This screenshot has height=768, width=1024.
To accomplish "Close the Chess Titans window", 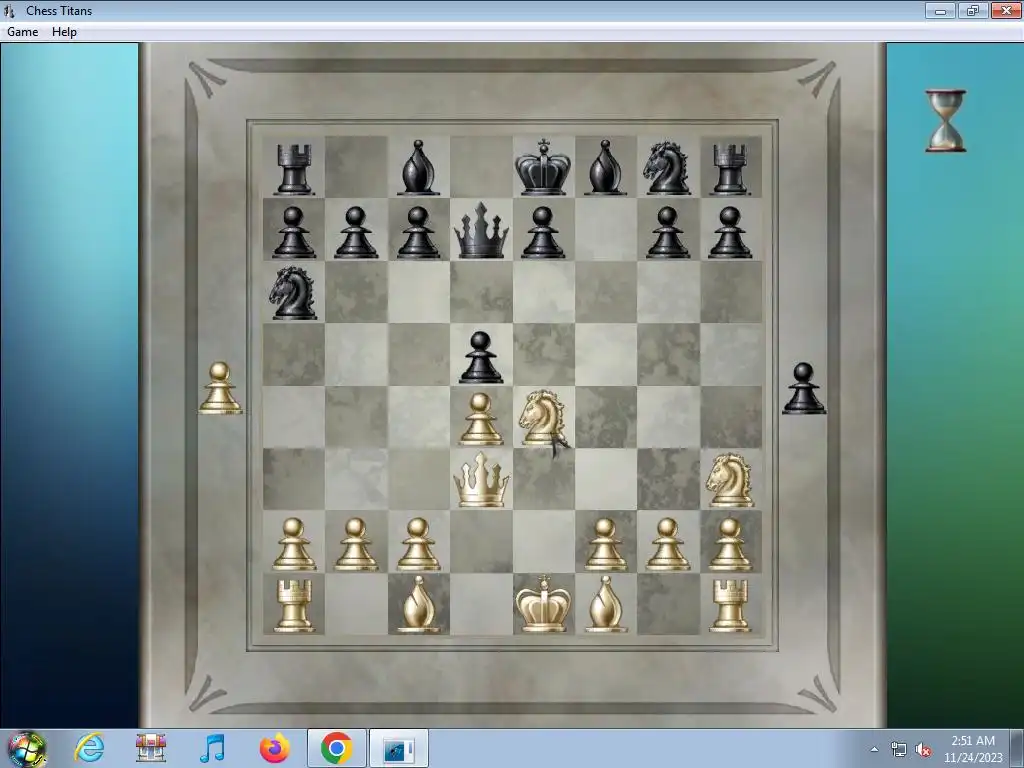I will click(x=1006, y=10).
